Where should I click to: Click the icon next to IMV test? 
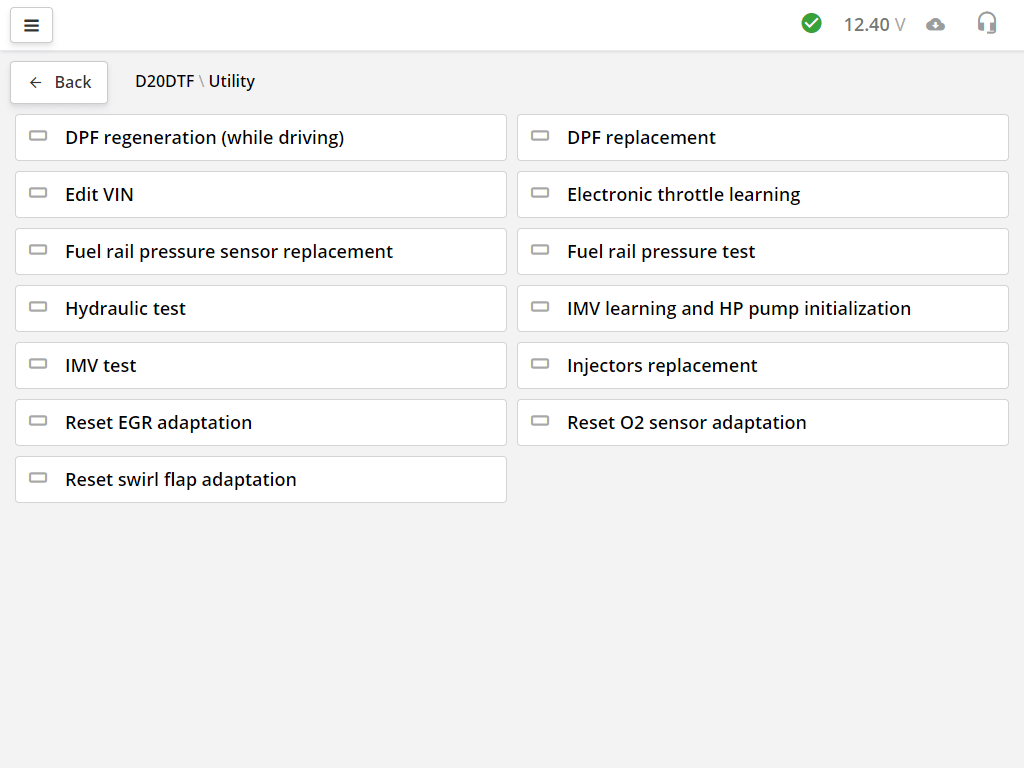tap(38, 364)
